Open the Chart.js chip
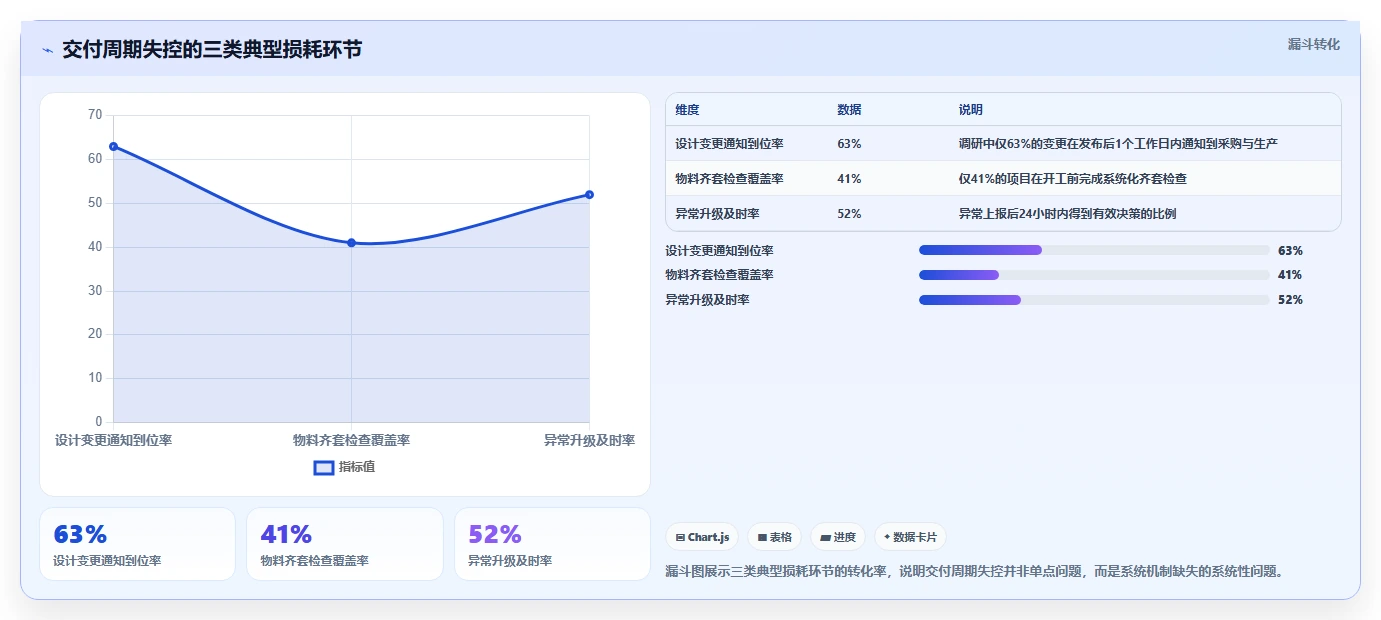This screenshot has height=620, width=1381. 702,537
